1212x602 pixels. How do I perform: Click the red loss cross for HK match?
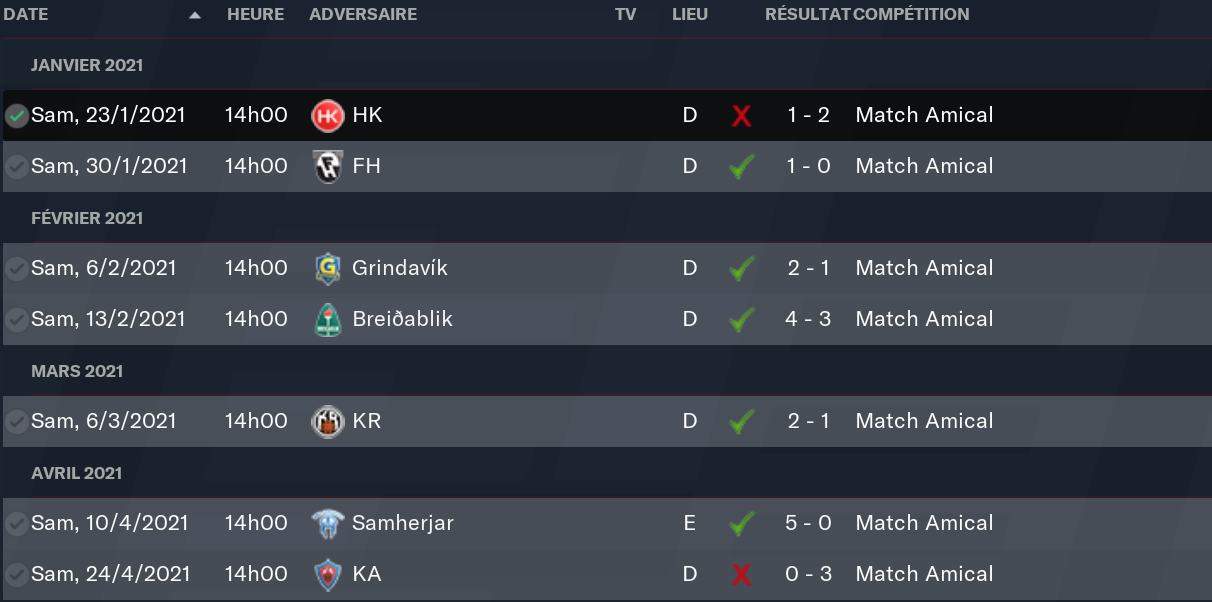(x=741, y=116)
